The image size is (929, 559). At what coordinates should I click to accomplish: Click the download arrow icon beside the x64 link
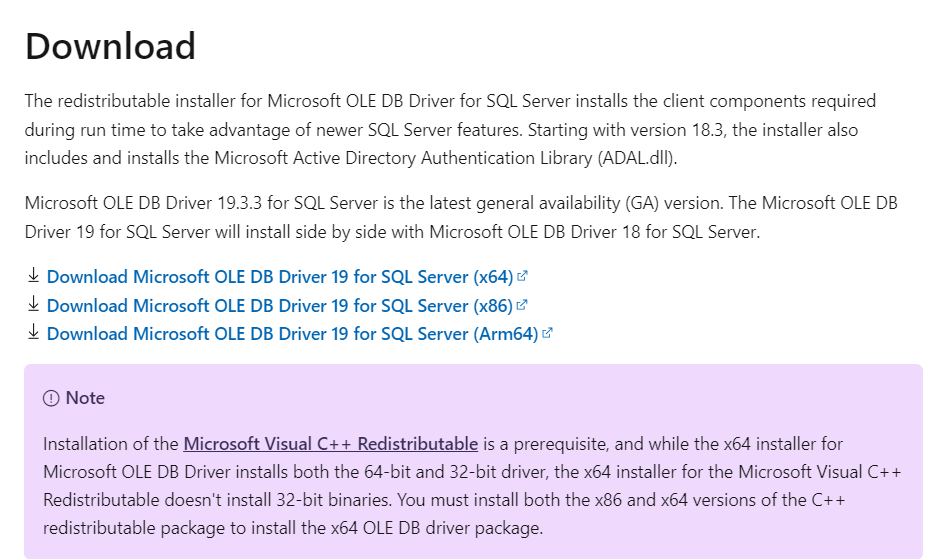click(33, 275)
